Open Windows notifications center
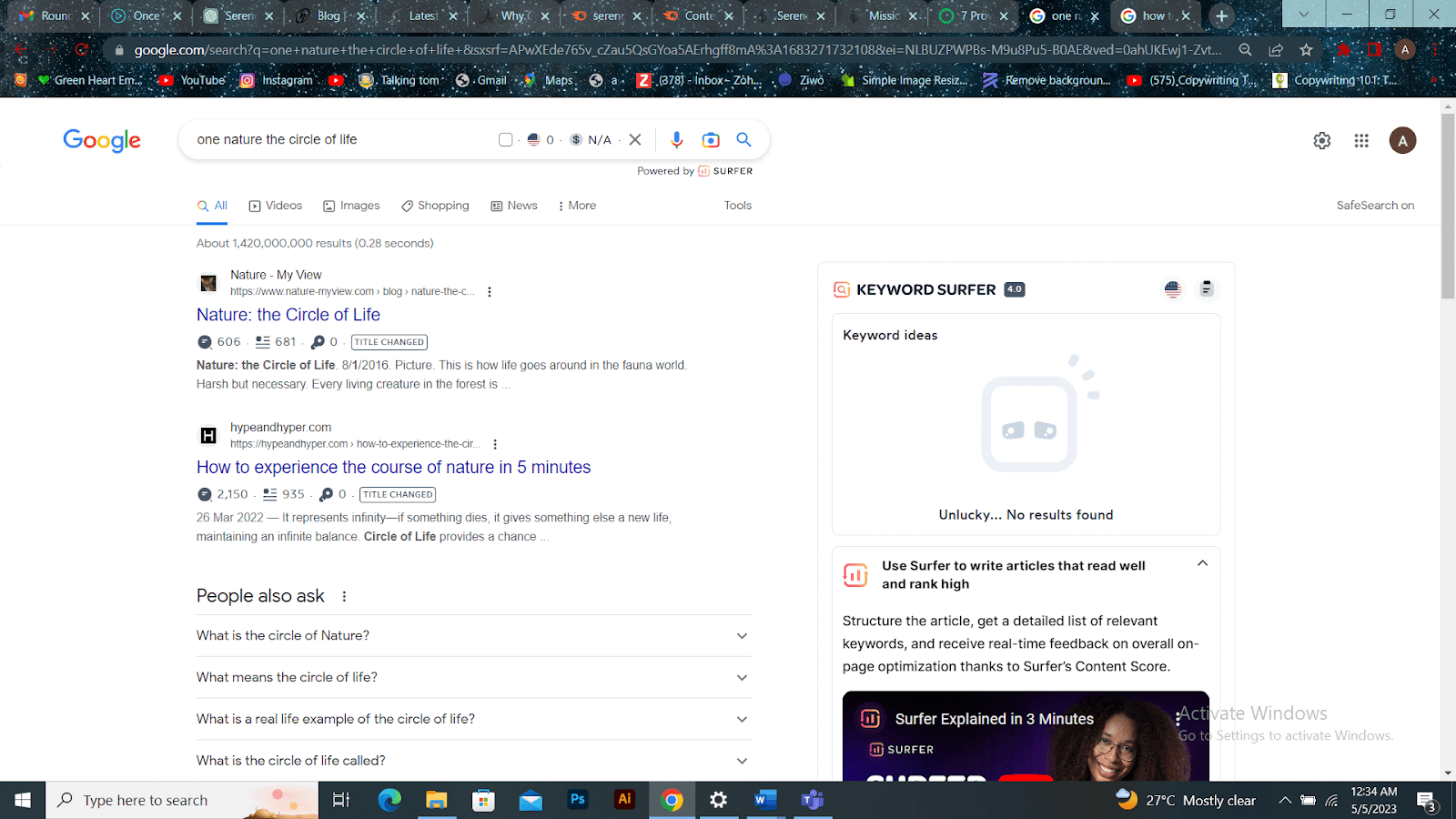 pos(1428,801)
